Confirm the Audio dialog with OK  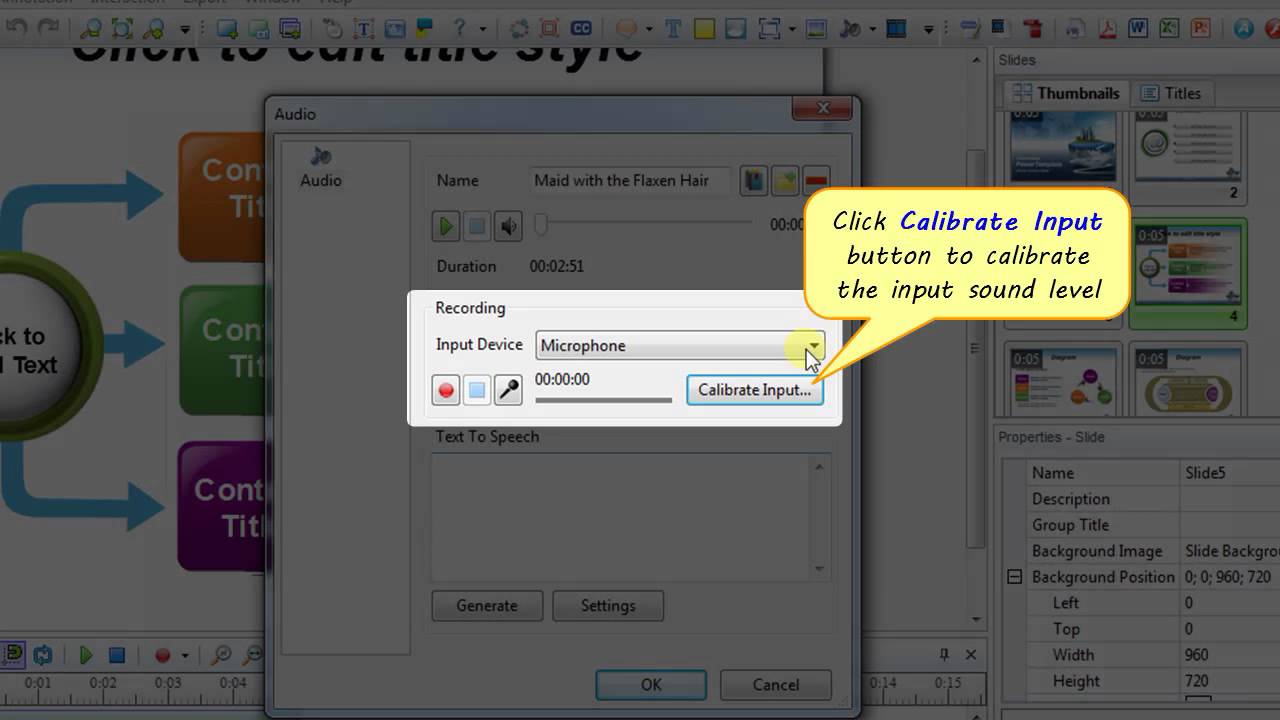click(x=651, y=685)
